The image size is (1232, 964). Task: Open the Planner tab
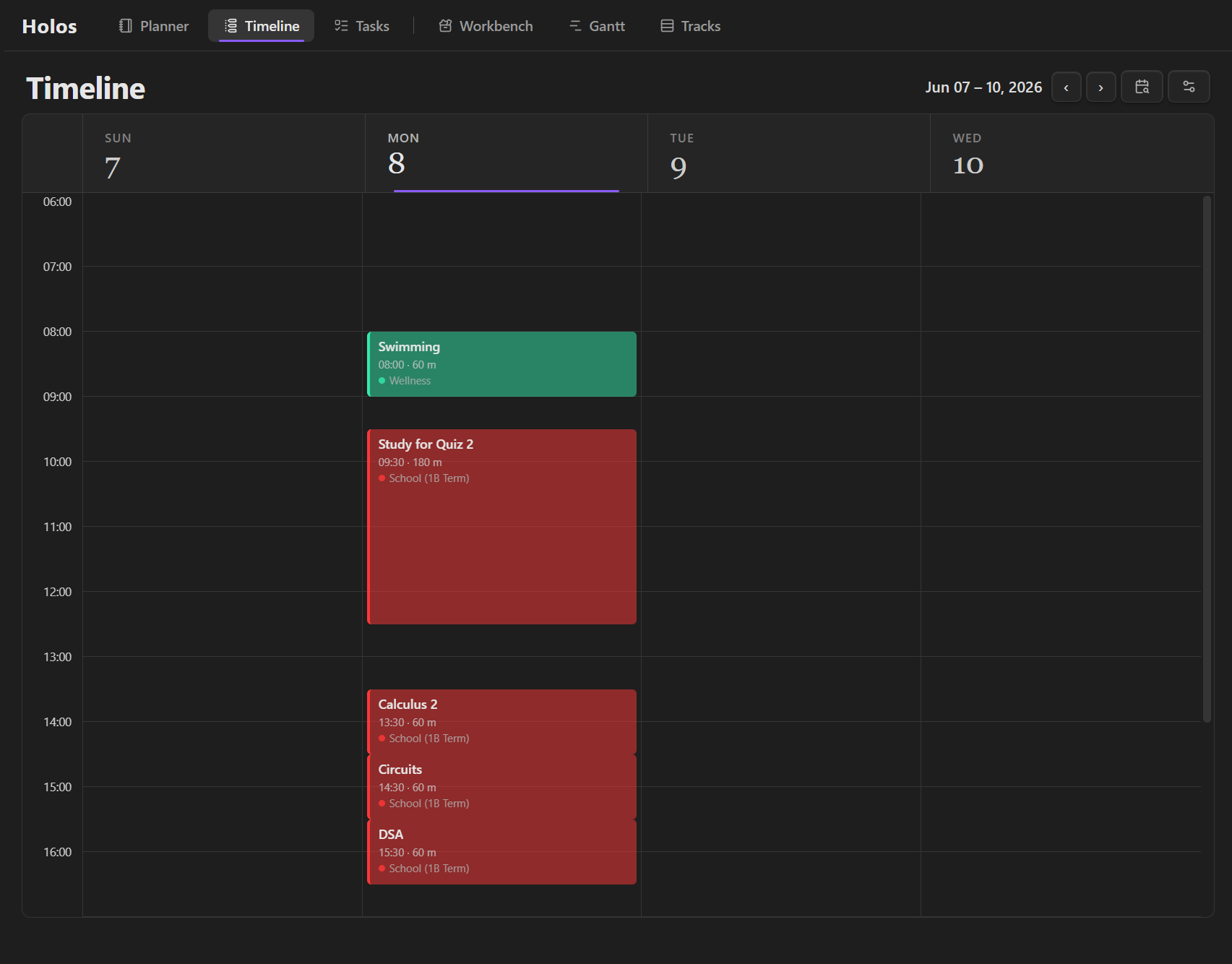coord(153,26)
